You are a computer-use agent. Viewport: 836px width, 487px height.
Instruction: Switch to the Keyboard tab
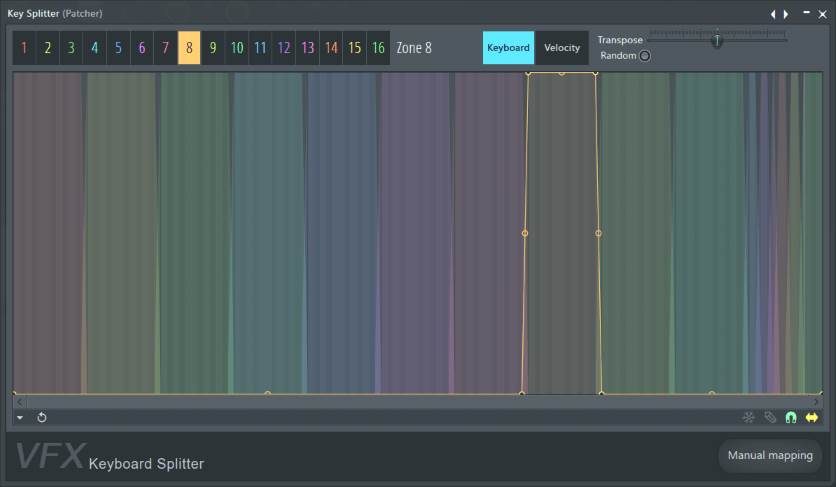pos(508,48)
